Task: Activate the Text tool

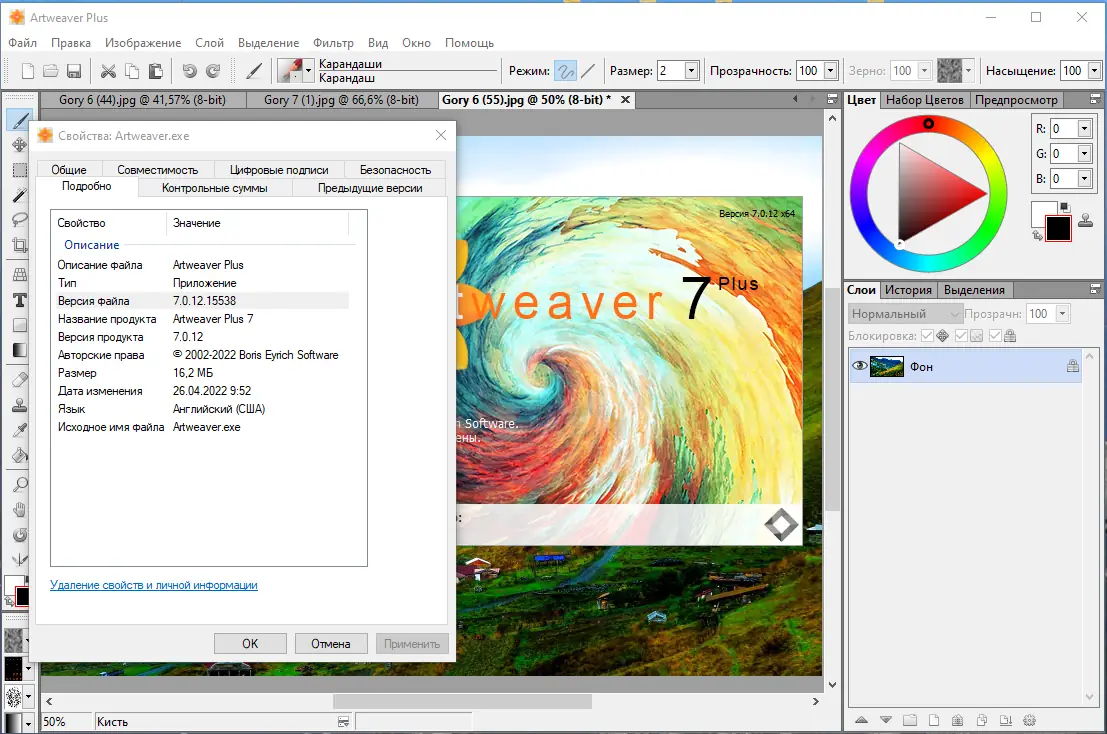Action: (x=20, y=298)
